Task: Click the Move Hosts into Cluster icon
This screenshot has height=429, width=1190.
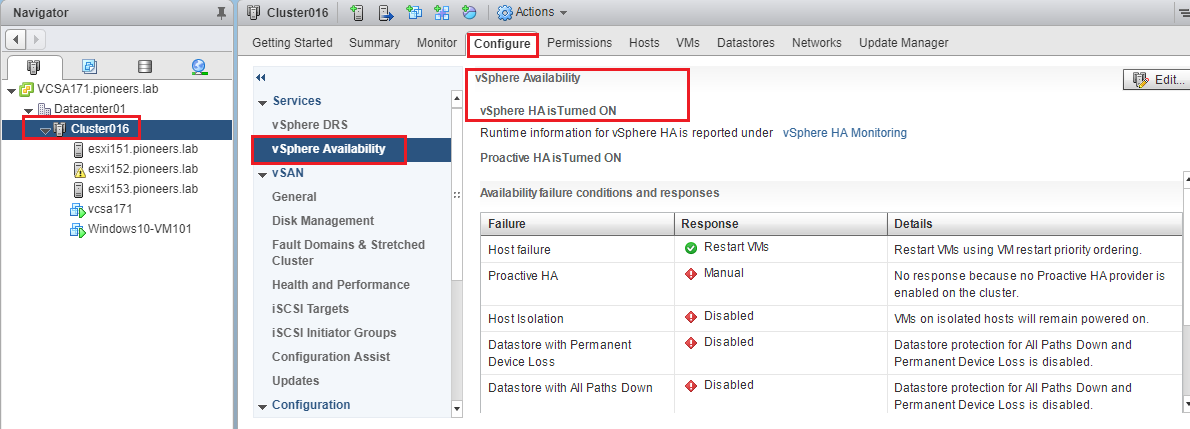Action: (x=386, y=12)
